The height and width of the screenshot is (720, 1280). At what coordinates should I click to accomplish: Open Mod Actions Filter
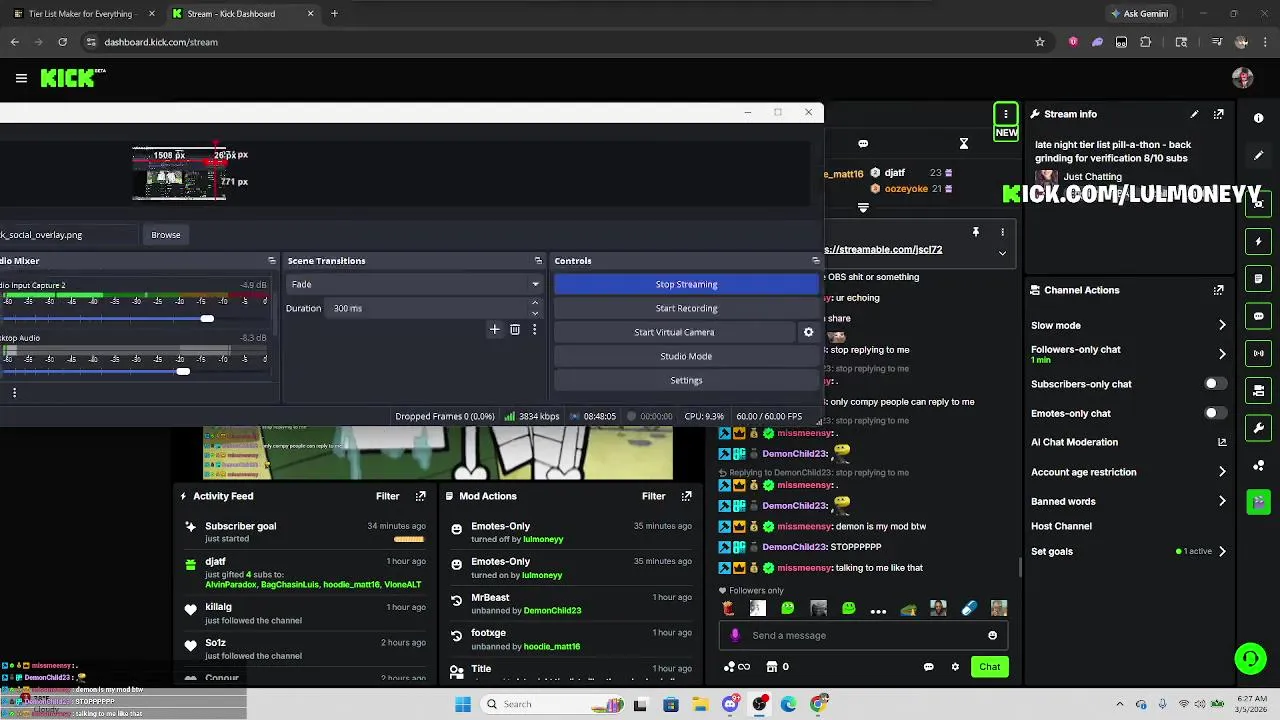point(653,496)
